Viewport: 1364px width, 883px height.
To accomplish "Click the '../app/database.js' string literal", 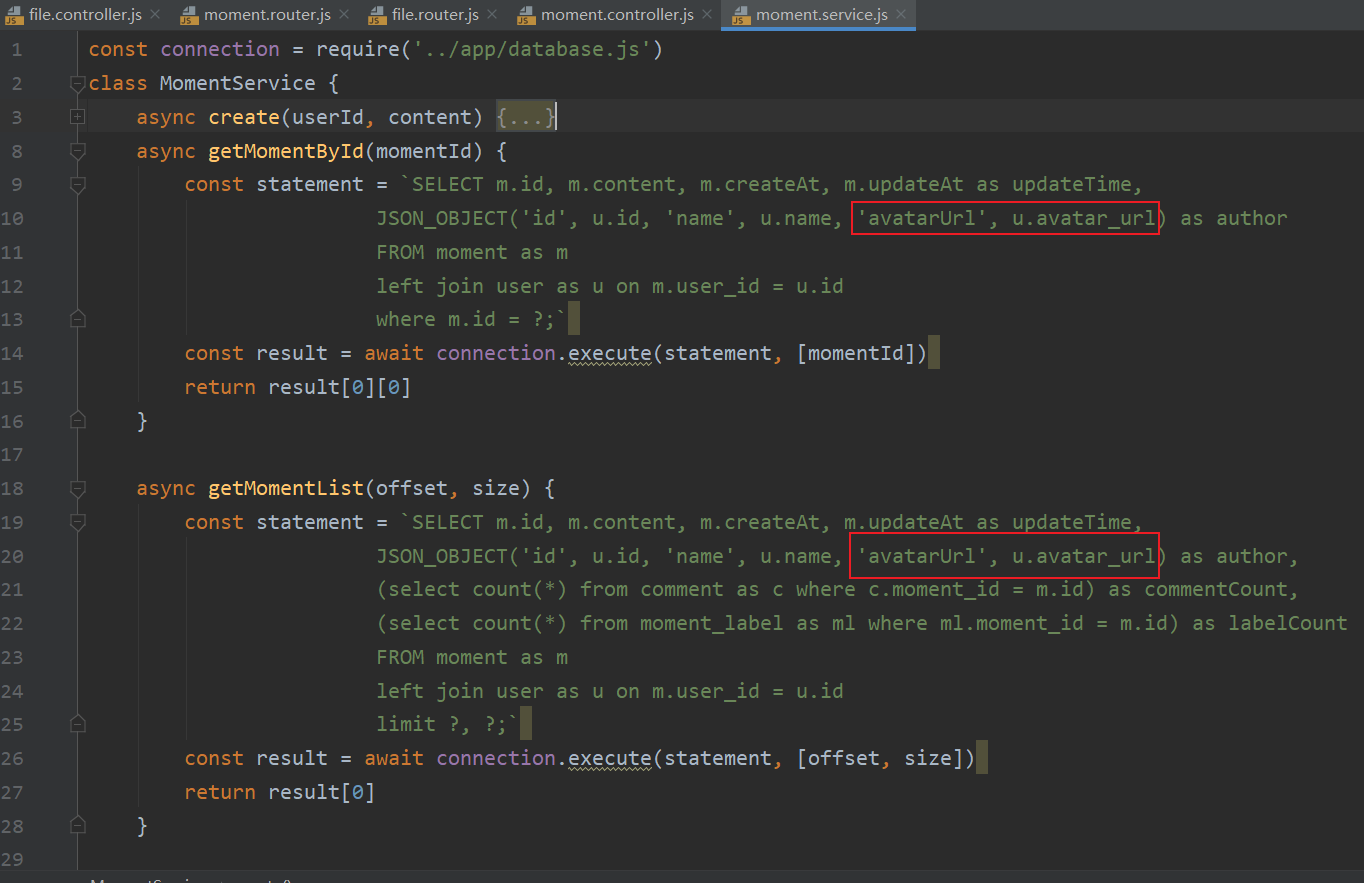I will (x=531, y=50).
